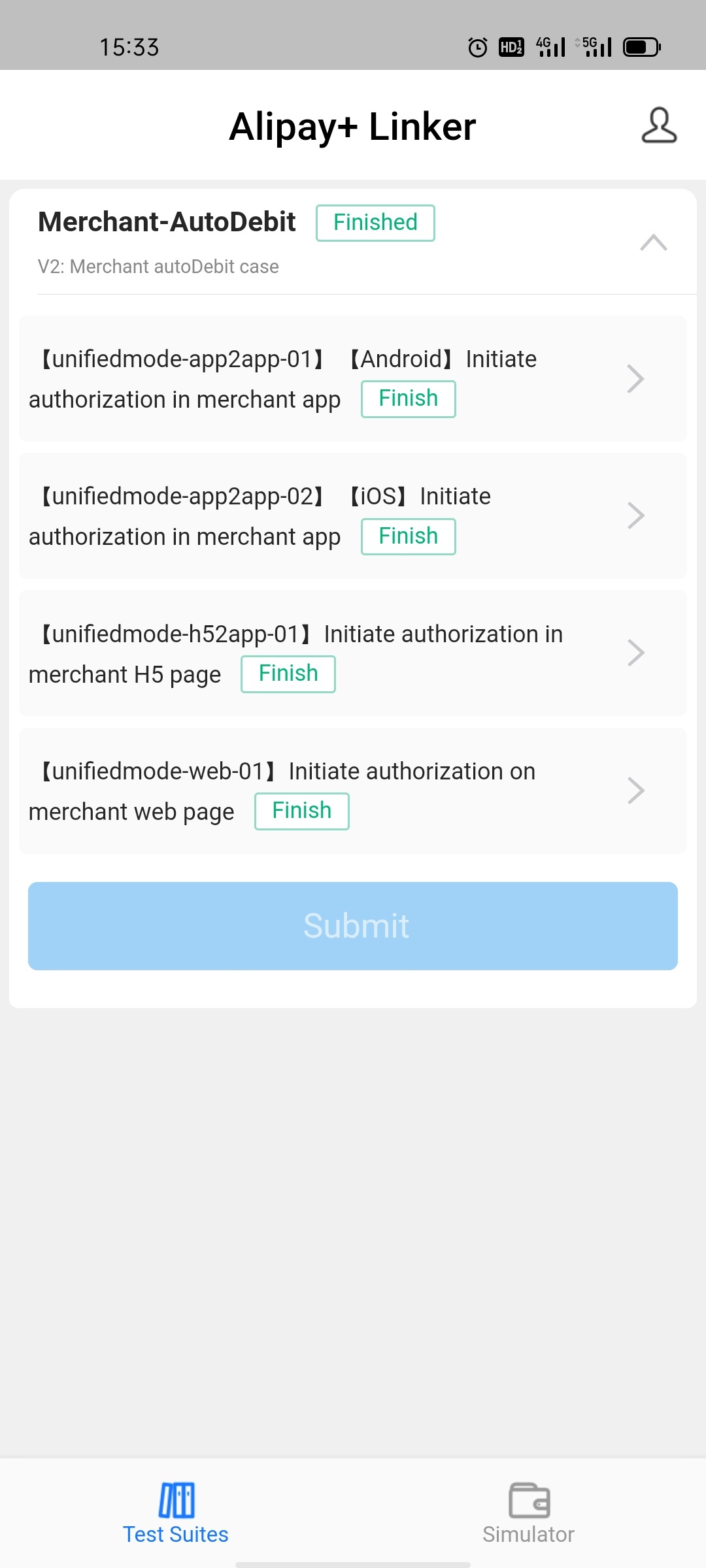Screen dimensions: 706x1568
Task: Open unifiedmode-app2app-02 iOS case arrow
Action: tap(635, 515)
